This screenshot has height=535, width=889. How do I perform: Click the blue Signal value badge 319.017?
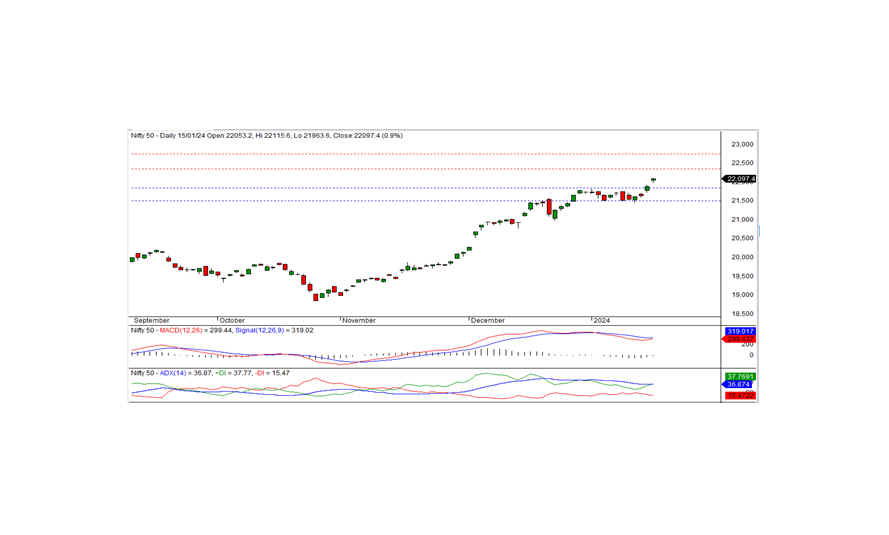click(x=739, y=331)
